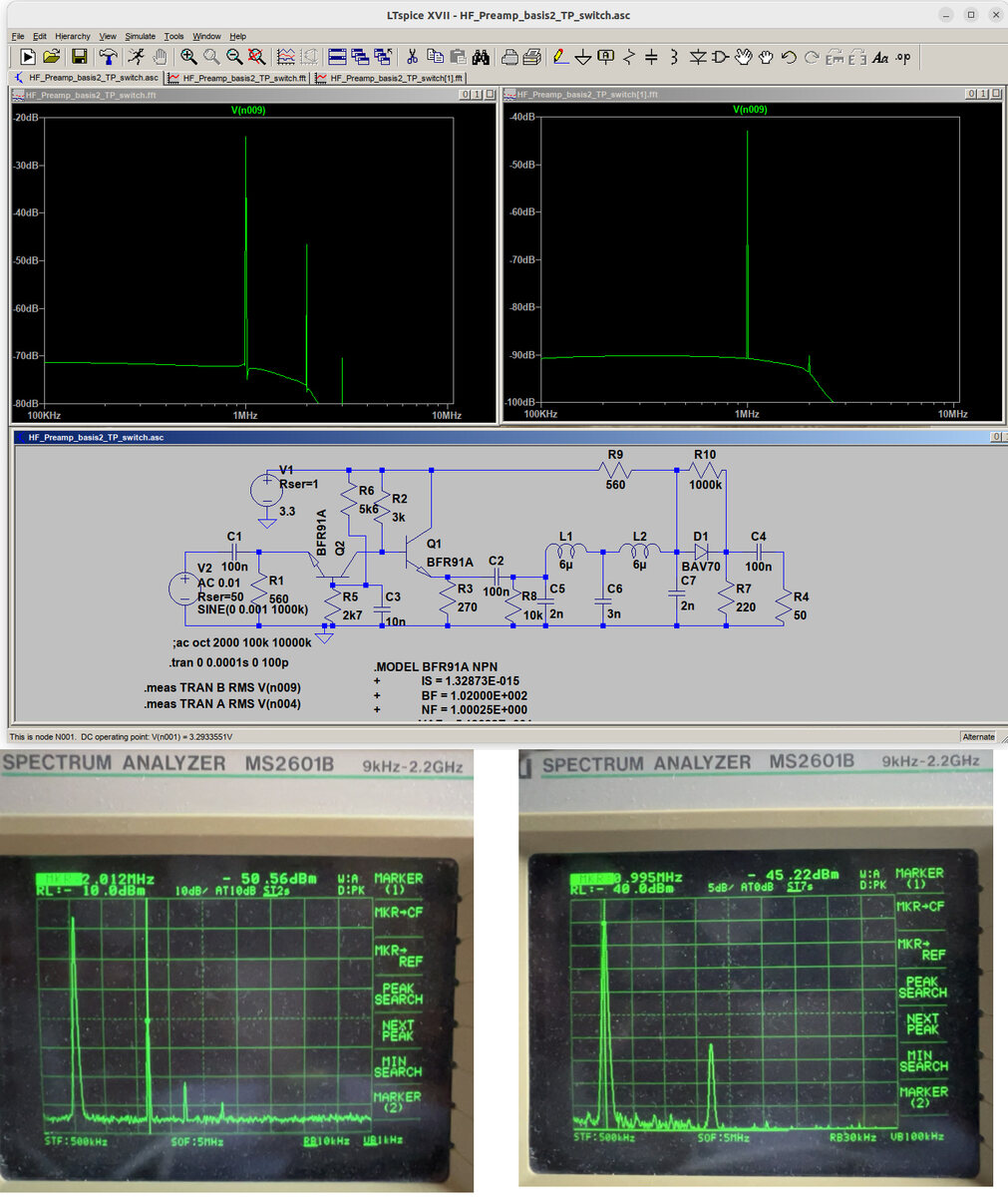1008x1197 pixels.
Task: Select the Drag hand tool
Action: 766,58
